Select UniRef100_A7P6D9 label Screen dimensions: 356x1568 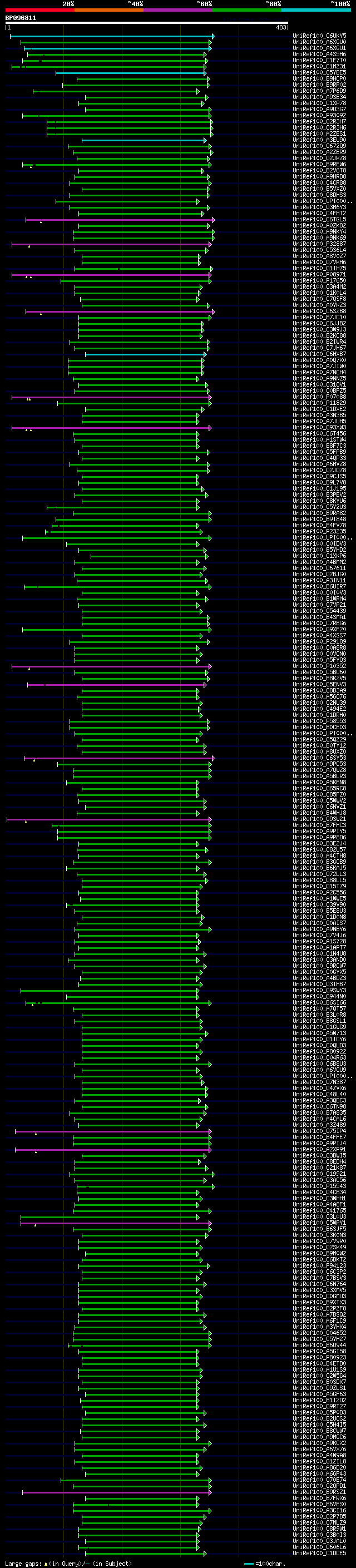319,91
